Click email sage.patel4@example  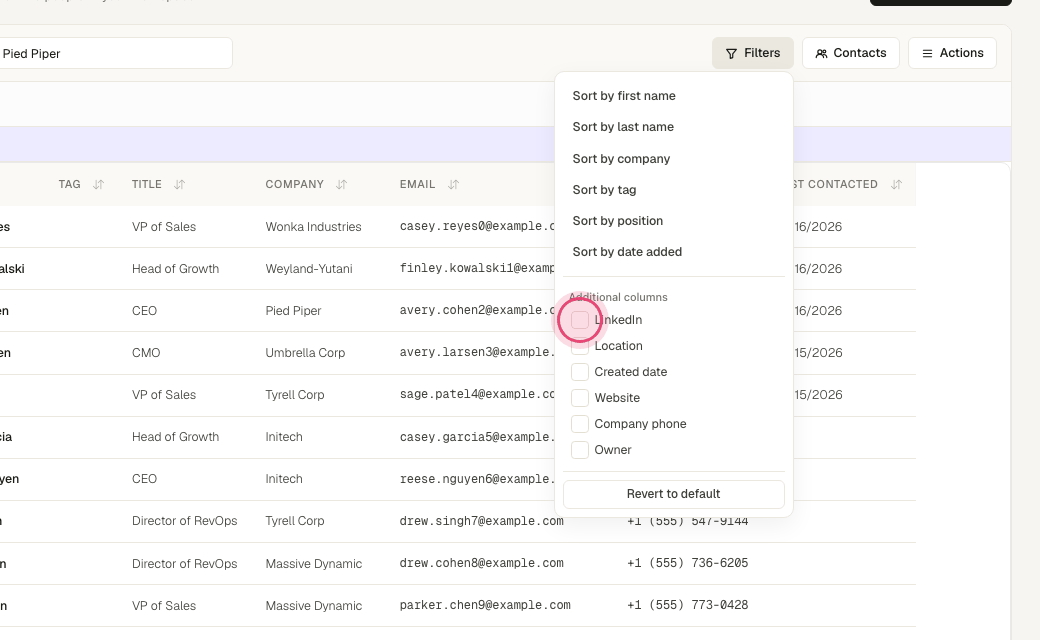(x=477, y=394)
